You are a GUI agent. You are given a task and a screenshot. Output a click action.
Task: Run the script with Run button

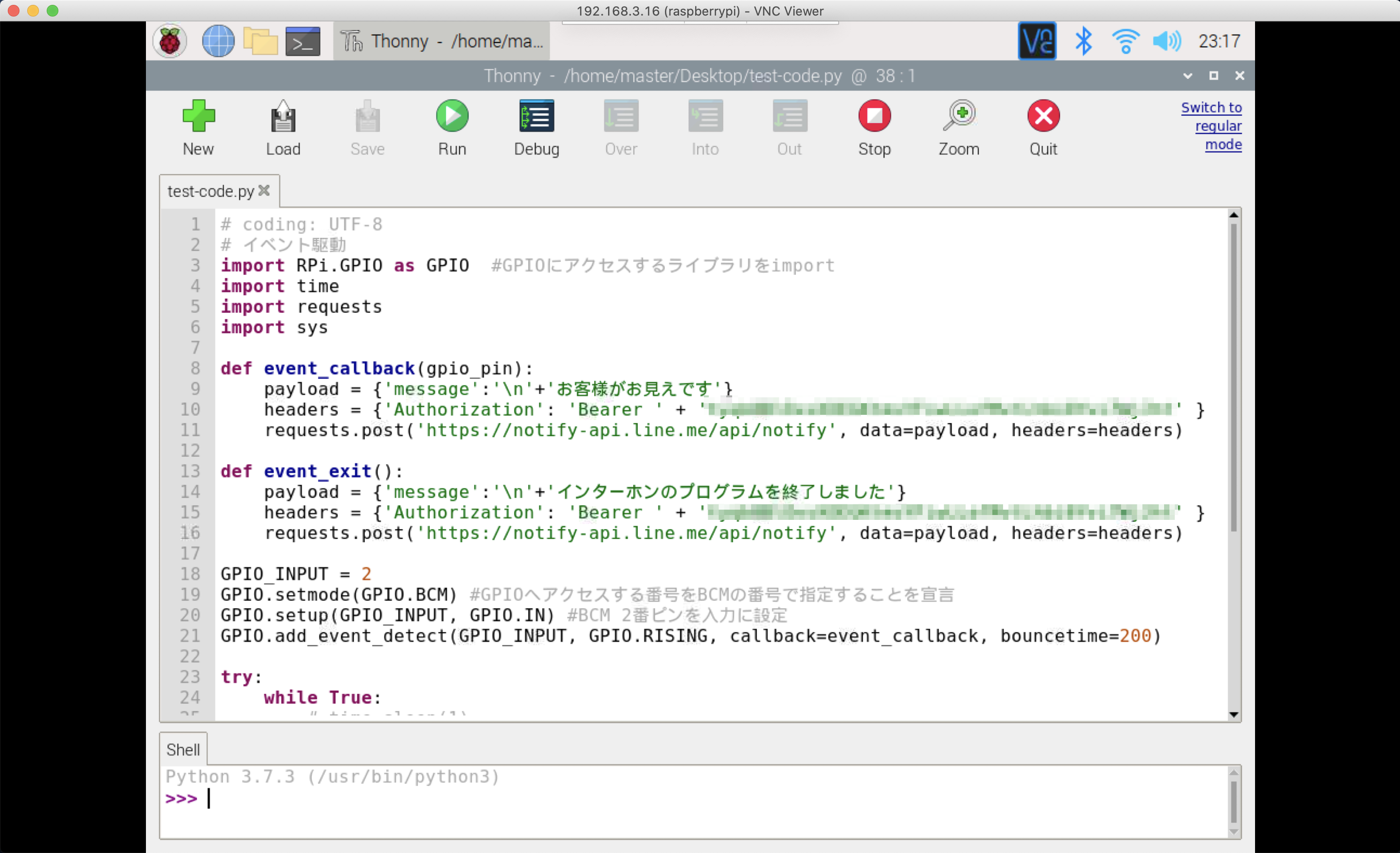tap(452, 116)
